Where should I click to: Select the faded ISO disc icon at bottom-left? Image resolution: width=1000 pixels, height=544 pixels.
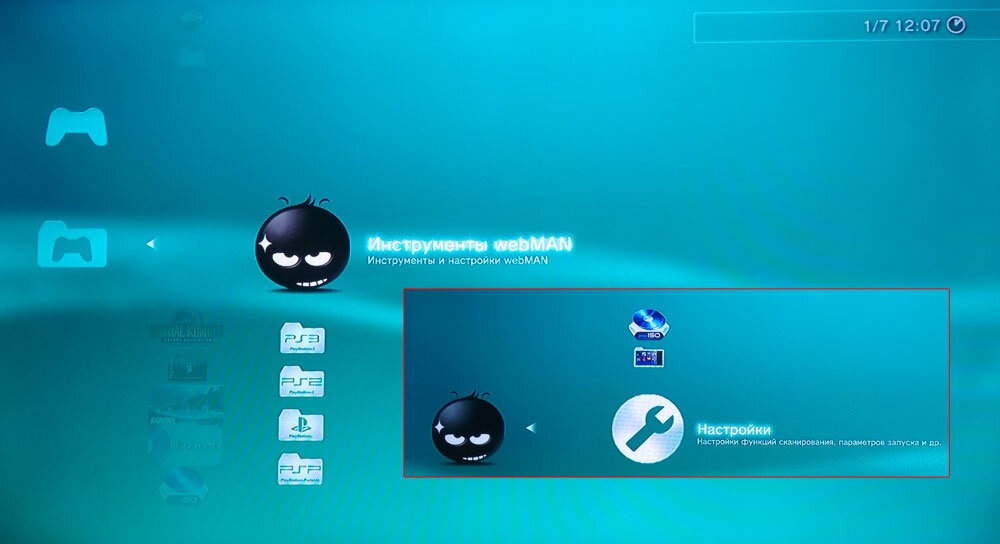tap(185, 487)
